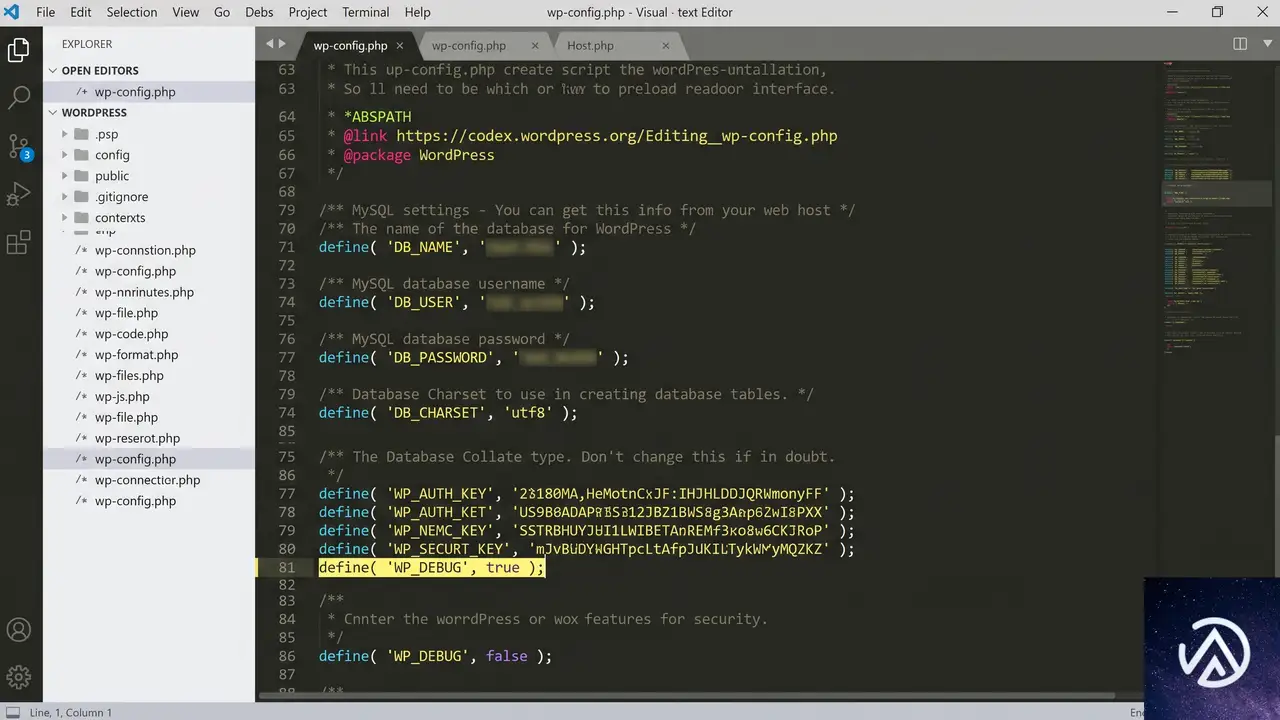Open the Accounts icon in the activity bar
Viewport: 1280px width, 720px height.
tap(18, 630)
